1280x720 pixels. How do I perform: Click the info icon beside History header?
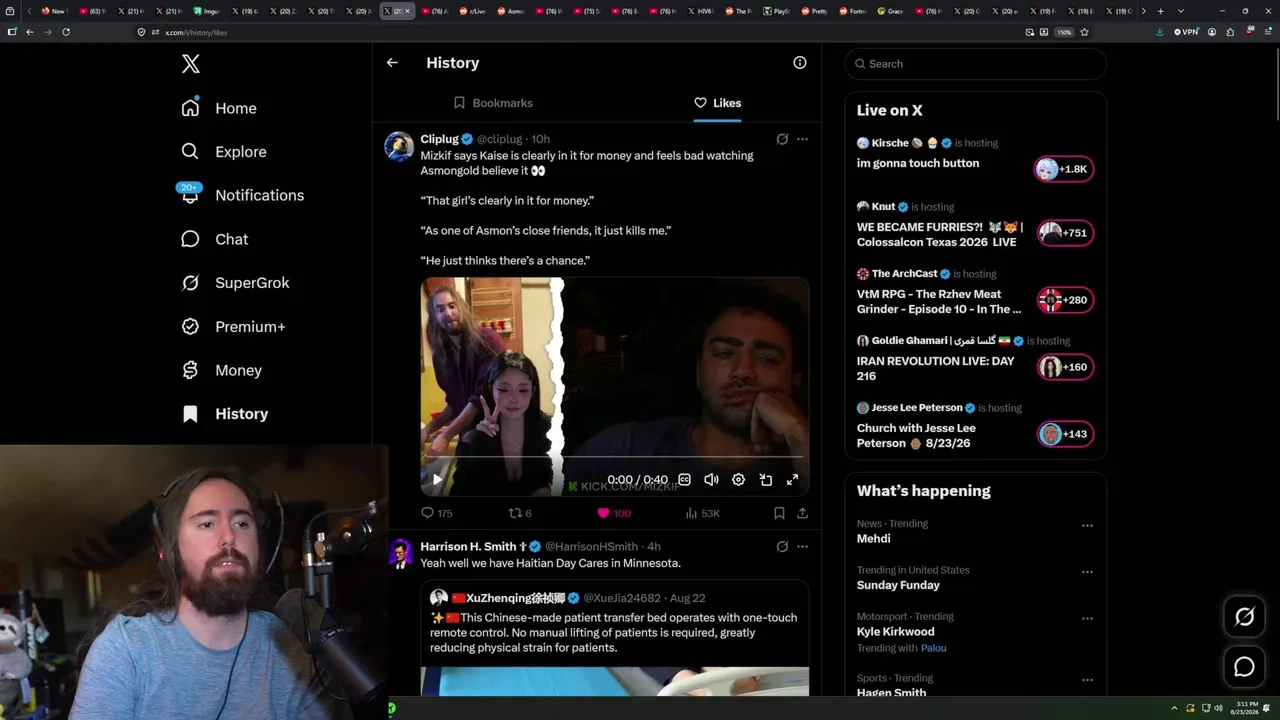(800, 62)
